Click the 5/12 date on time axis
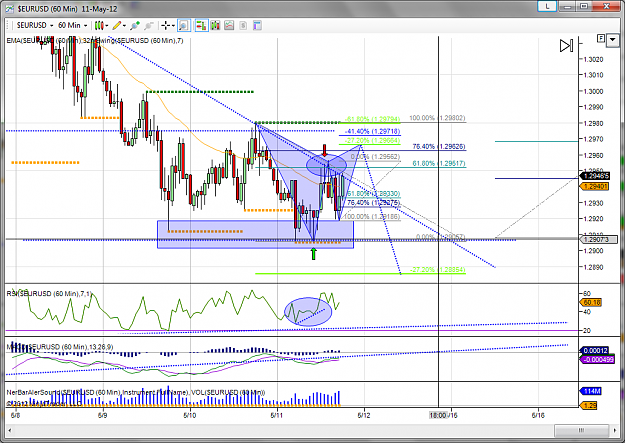 pos(364,415)
